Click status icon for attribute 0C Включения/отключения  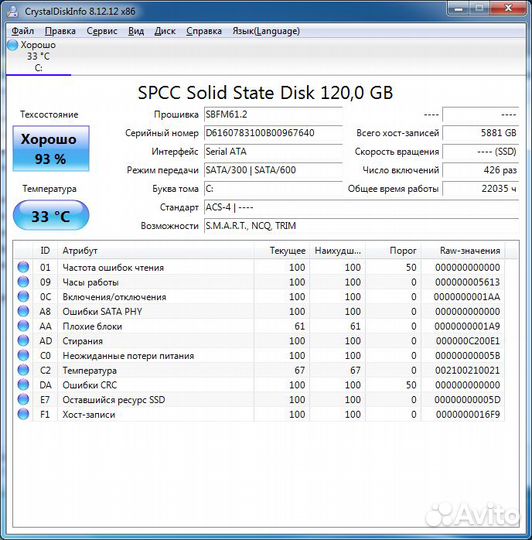[23, 297]
